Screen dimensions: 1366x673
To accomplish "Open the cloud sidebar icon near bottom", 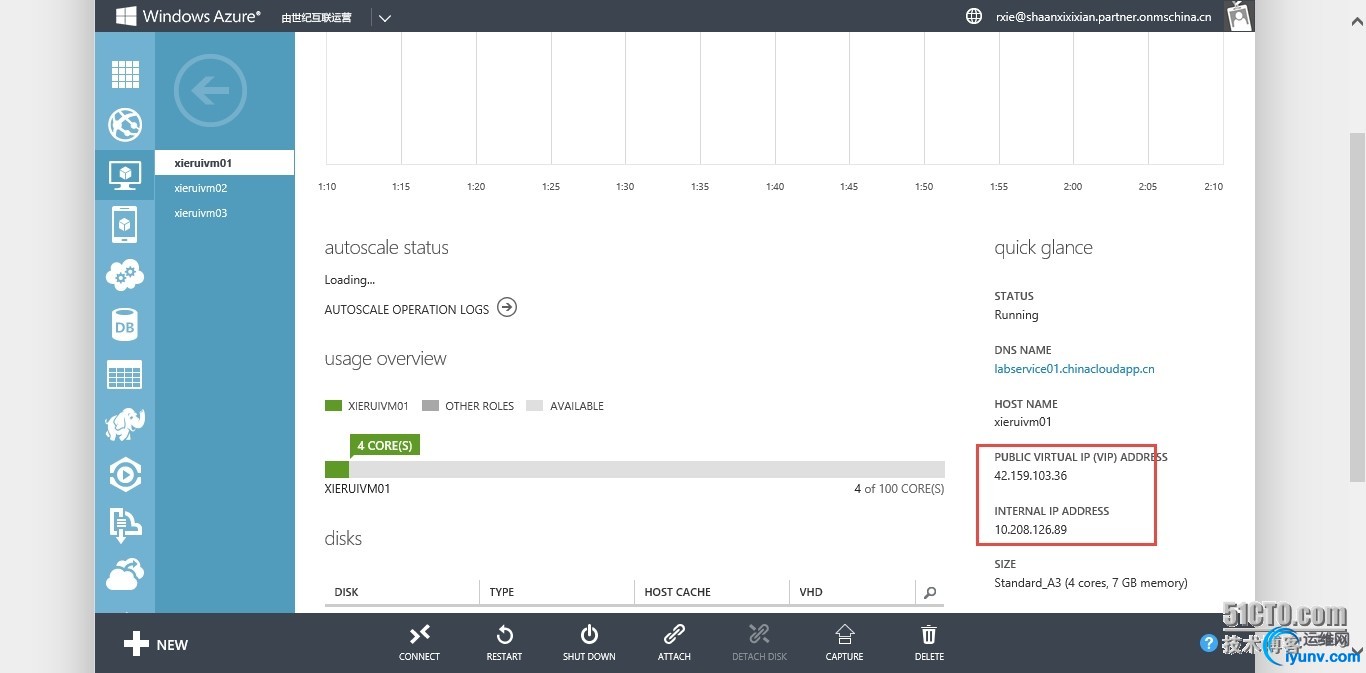I will (x=125, y=574).
